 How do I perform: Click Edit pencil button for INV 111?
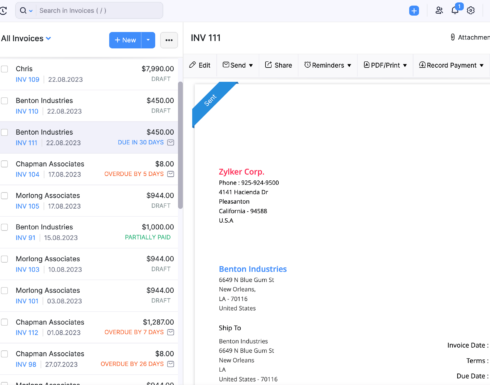point(200,65)
